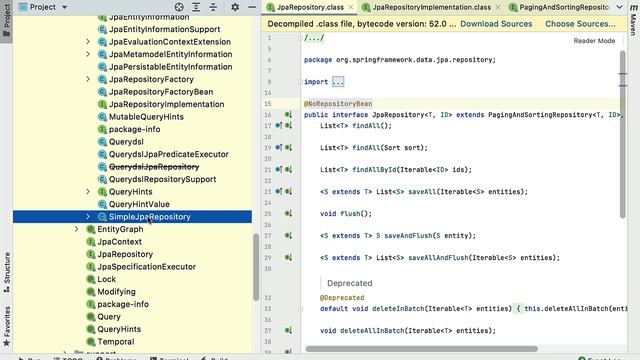Expand the JpaMetamodelEntityInformation node
Viewport: 640px width, 360px height.
(x=88, y=54)
